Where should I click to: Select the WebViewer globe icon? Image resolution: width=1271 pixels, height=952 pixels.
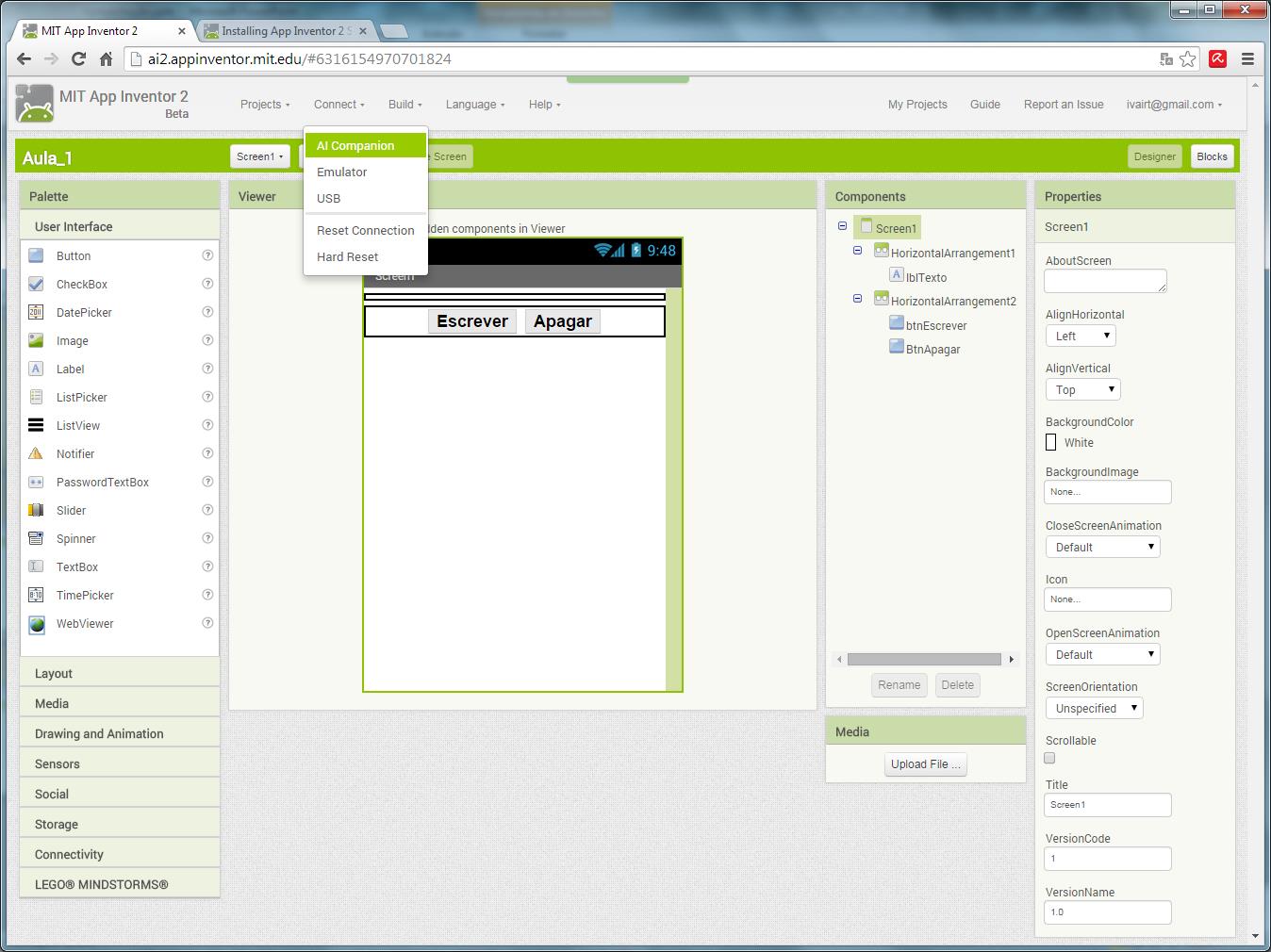tap(36, 623)
